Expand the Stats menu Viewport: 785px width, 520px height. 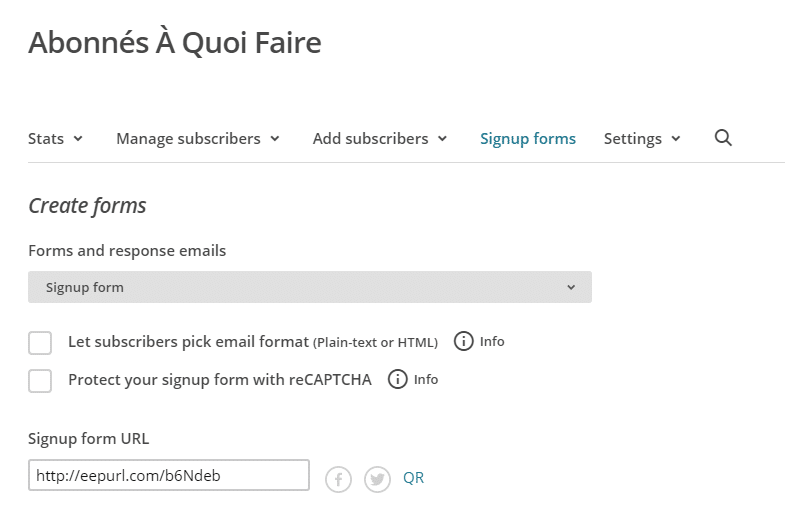[x=55, y=139]
